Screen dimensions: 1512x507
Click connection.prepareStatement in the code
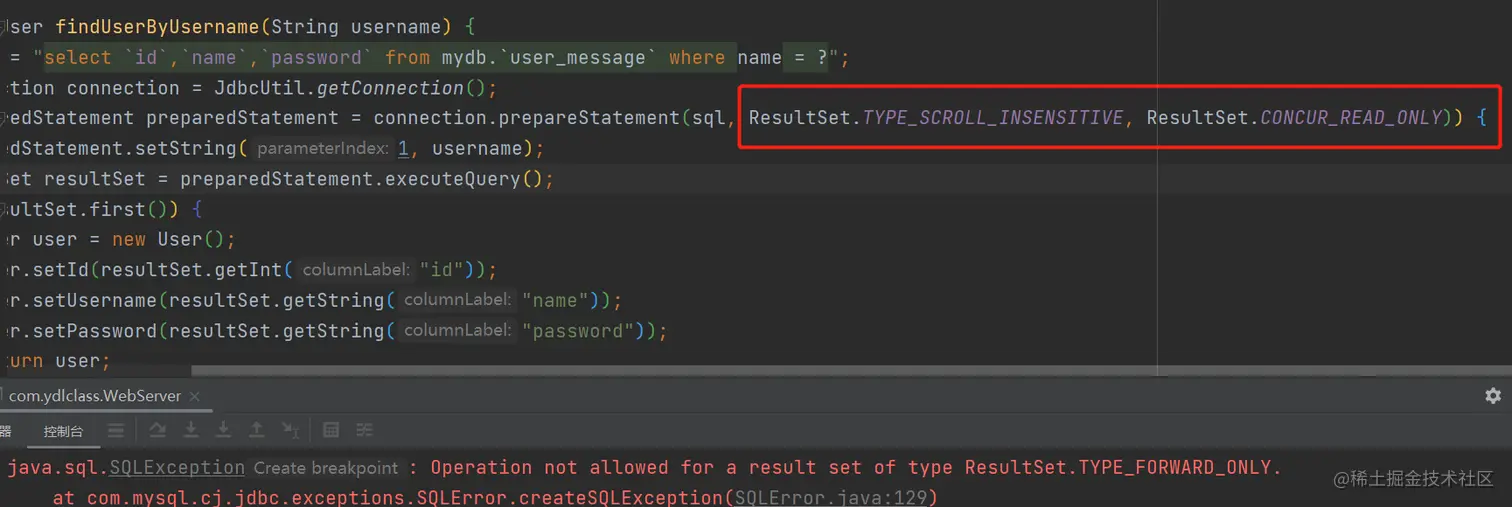pos(527,118)
